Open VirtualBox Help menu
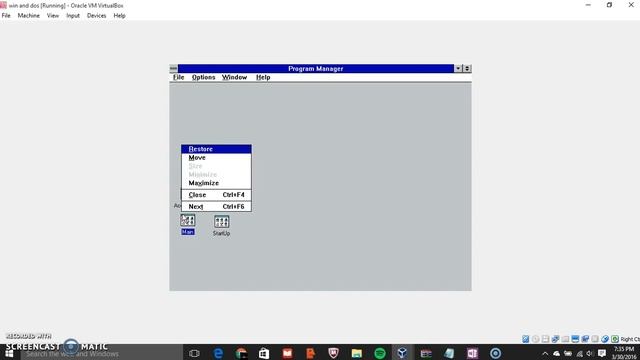The image size is (640, 360). pos(119,16)
